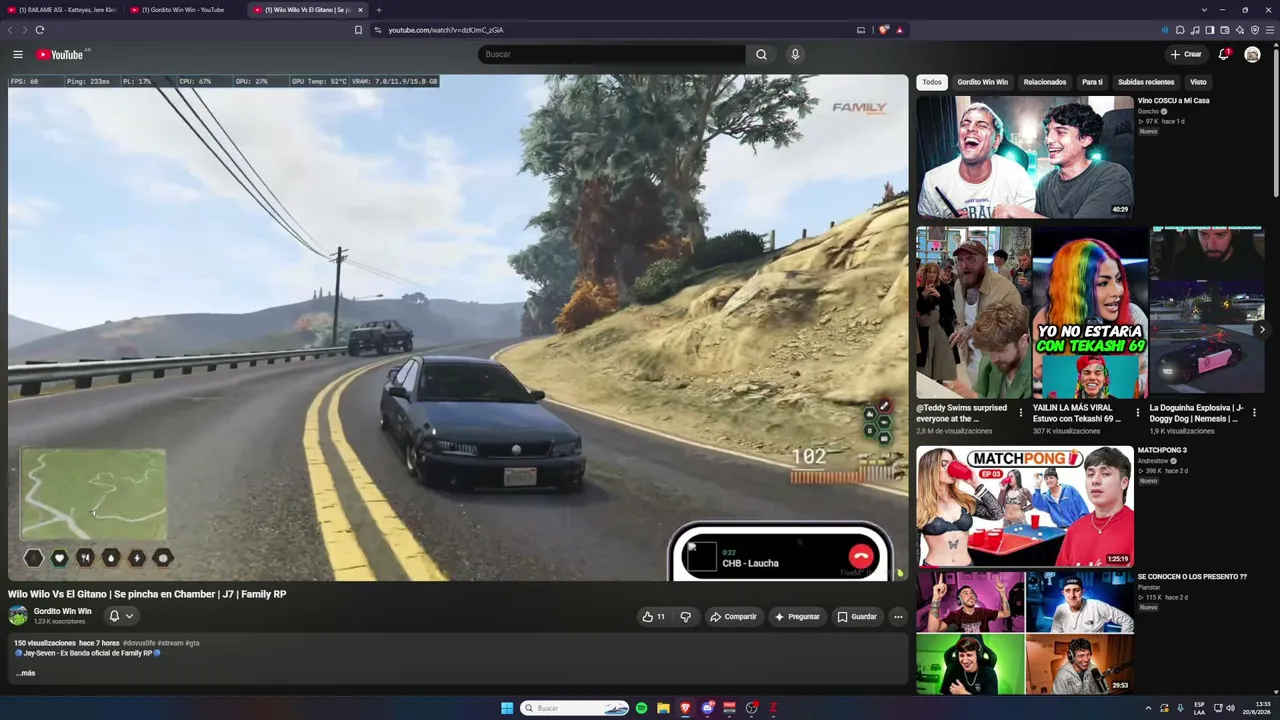
Task: Show next Shorts with the arrow
Action: point(1262,329)
